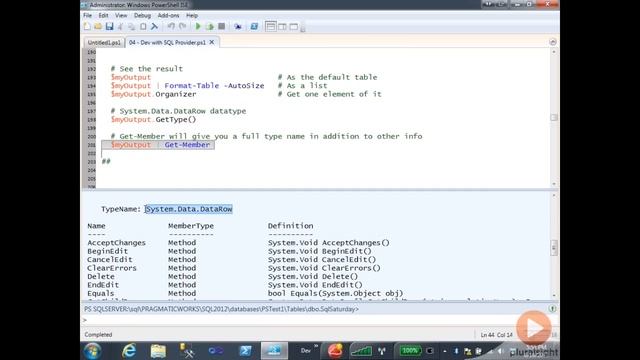The image size is (640, 360).
Task: Click Ln 44 Col 14 status indicator
Action: 496,335
